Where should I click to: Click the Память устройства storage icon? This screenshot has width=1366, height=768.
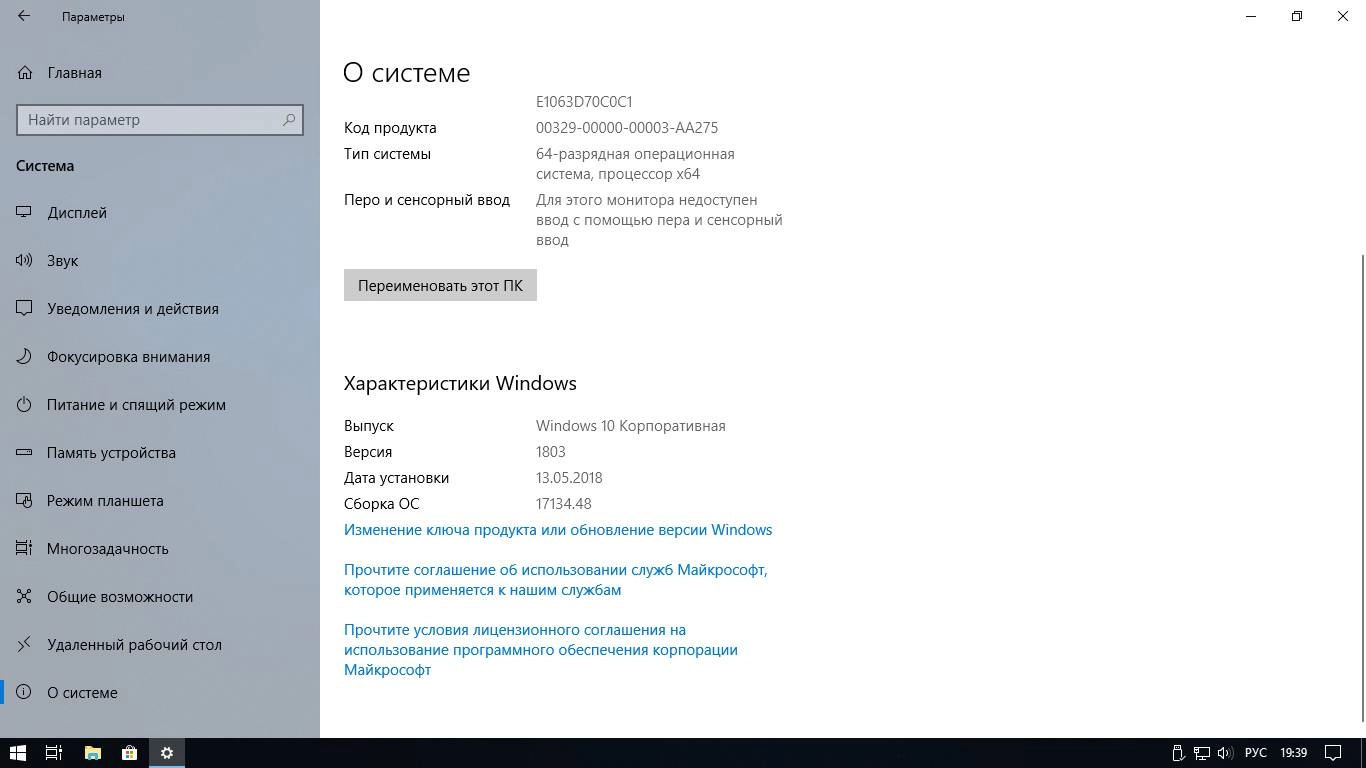[25, 453]
